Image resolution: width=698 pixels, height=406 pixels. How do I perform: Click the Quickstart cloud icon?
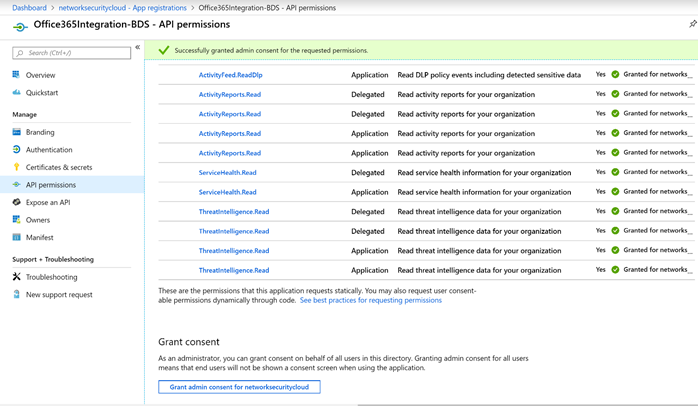(x=16, y=93)
